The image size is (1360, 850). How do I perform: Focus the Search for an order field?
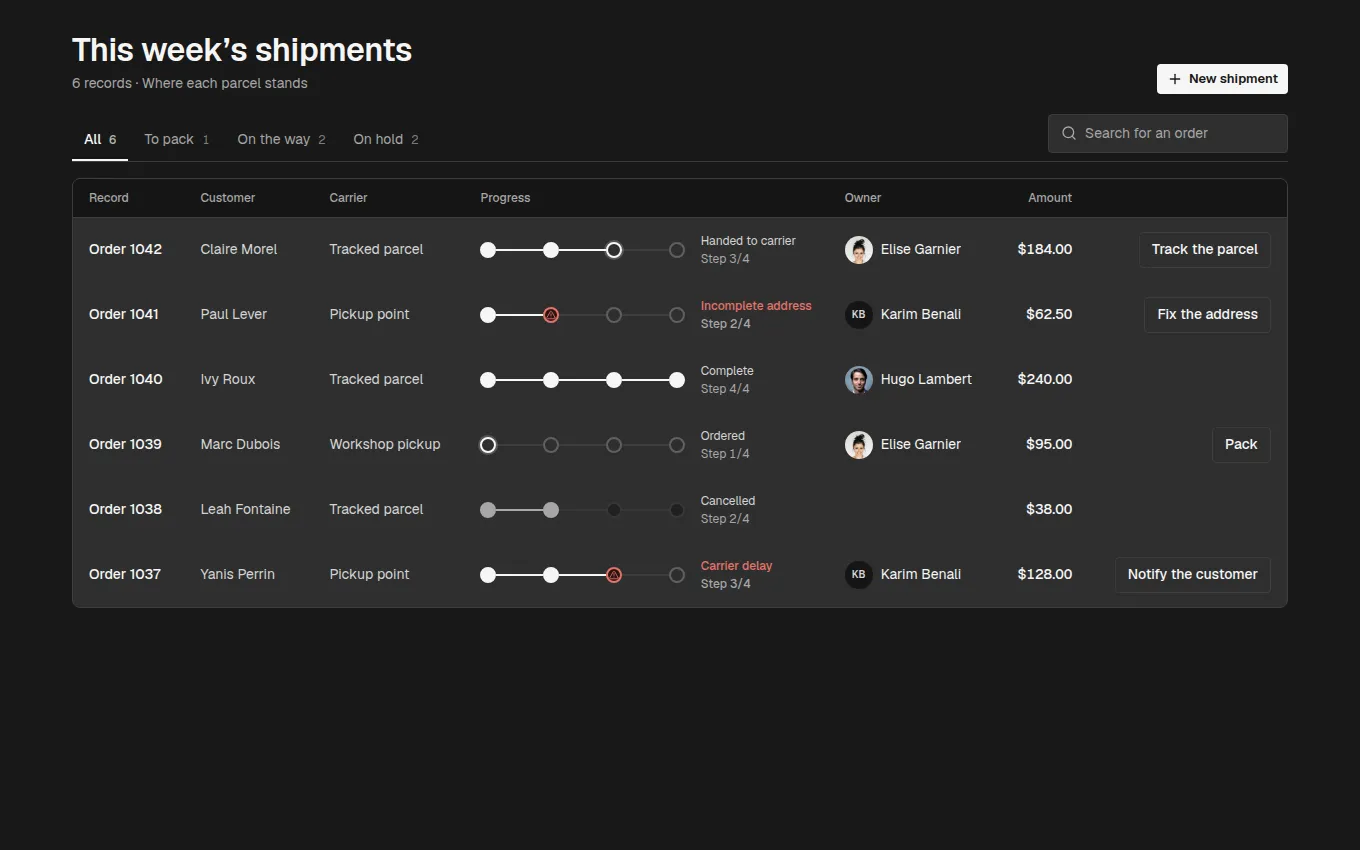[1168, 133]
